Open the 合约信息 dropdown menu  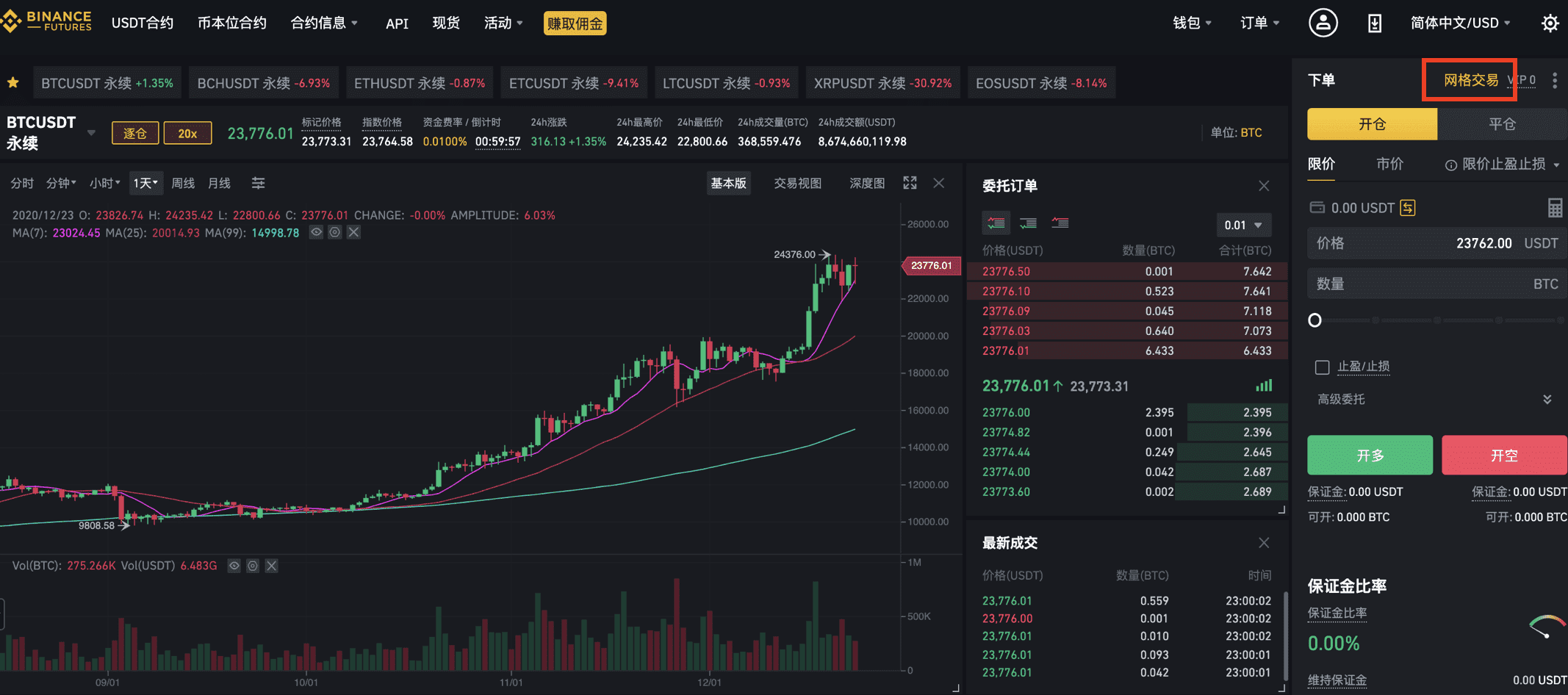(x=324, y=23)
